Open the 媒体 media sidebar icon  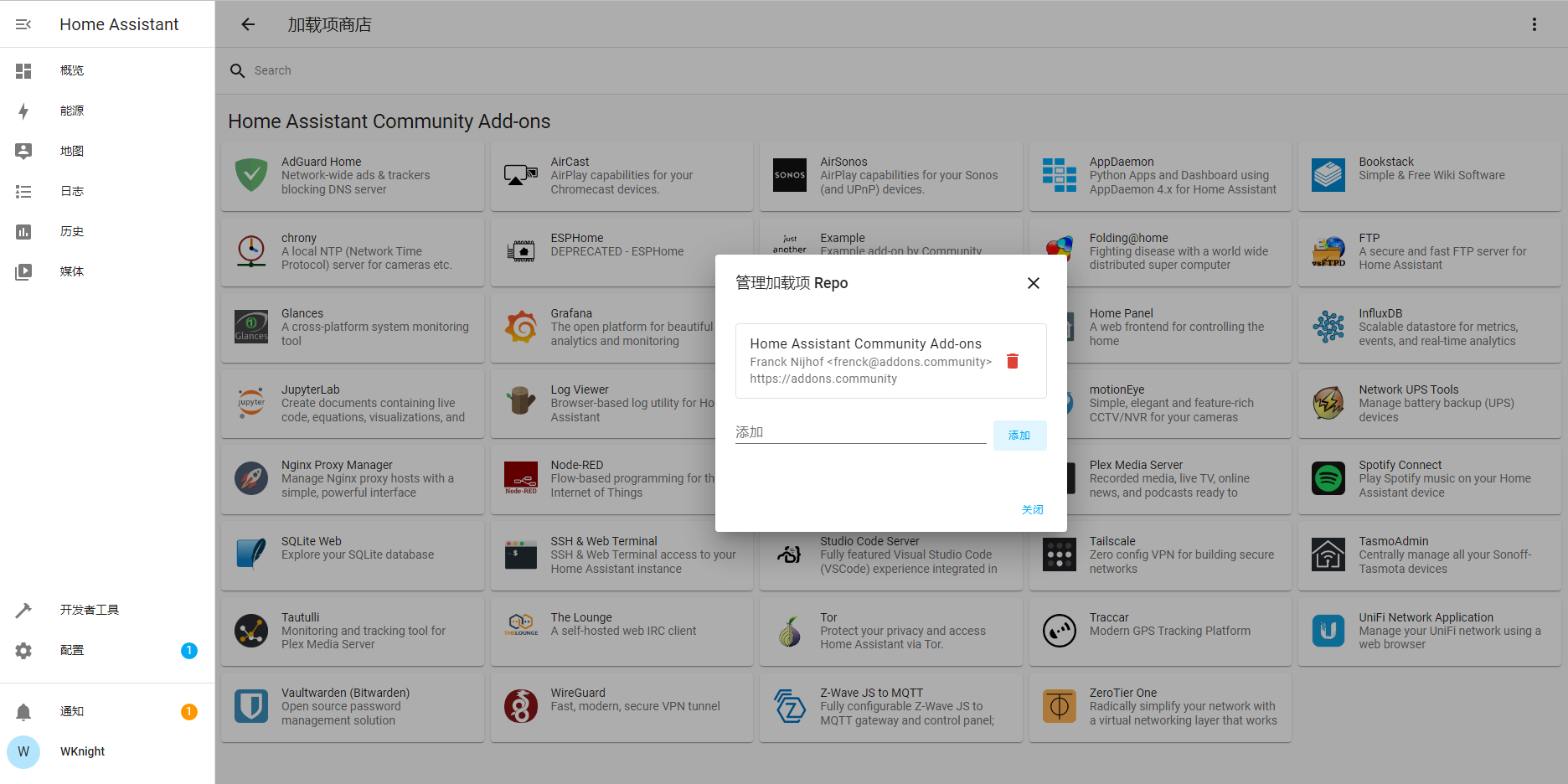coord(23,272)
